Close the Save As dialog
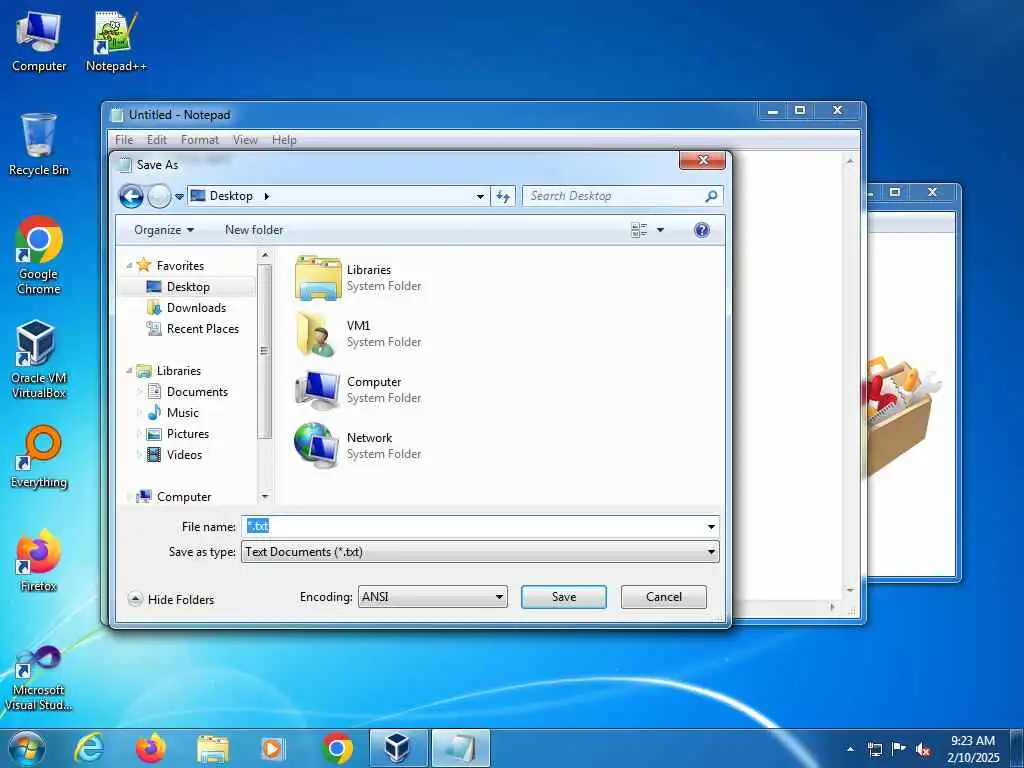The width and height of the screenshot is (1024, 768). (x=703, y=161)
